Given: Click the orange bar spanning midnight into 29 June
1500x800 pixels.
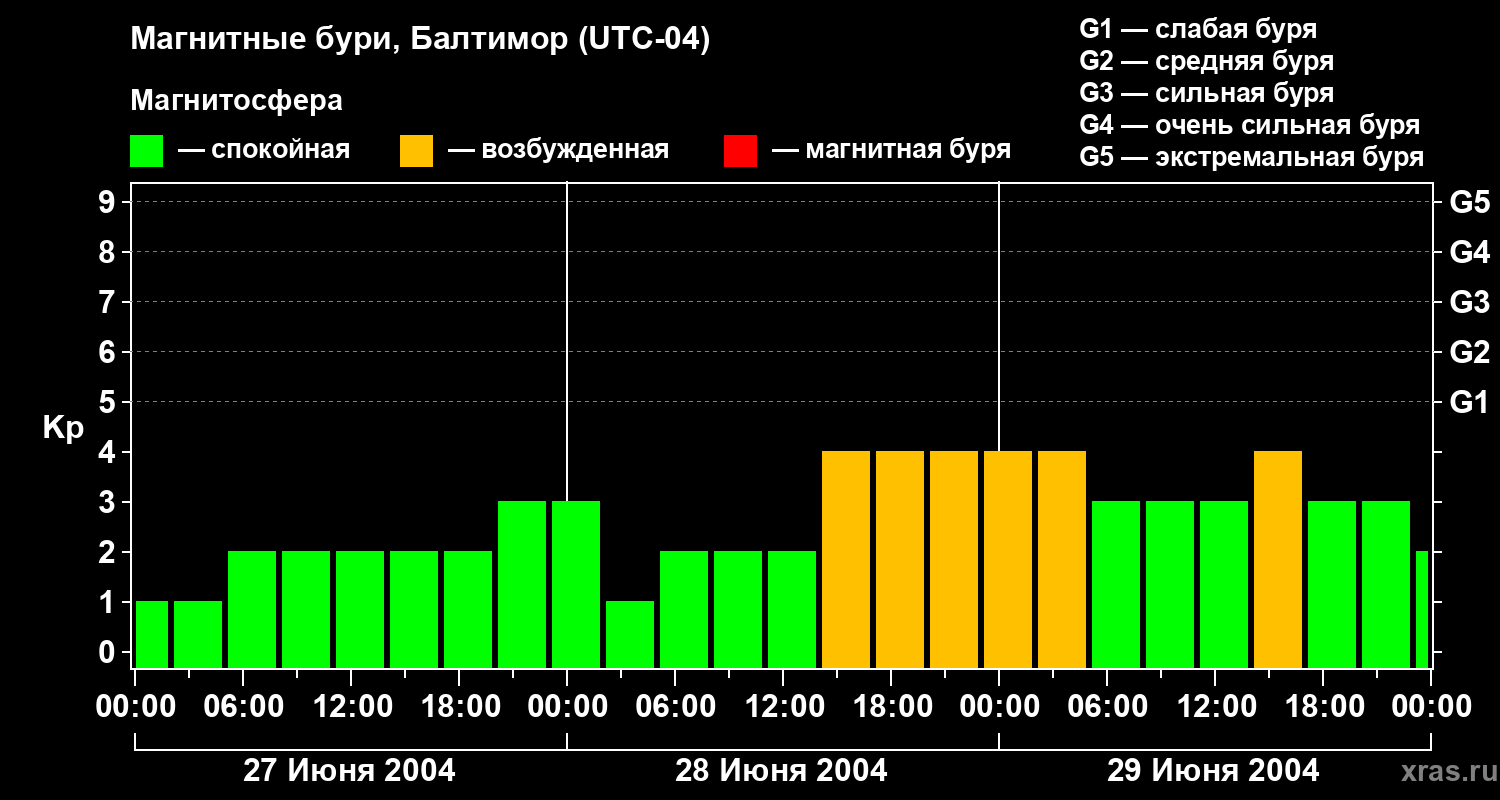Looking at the screenshot, I should click(x=1008, y=559).
